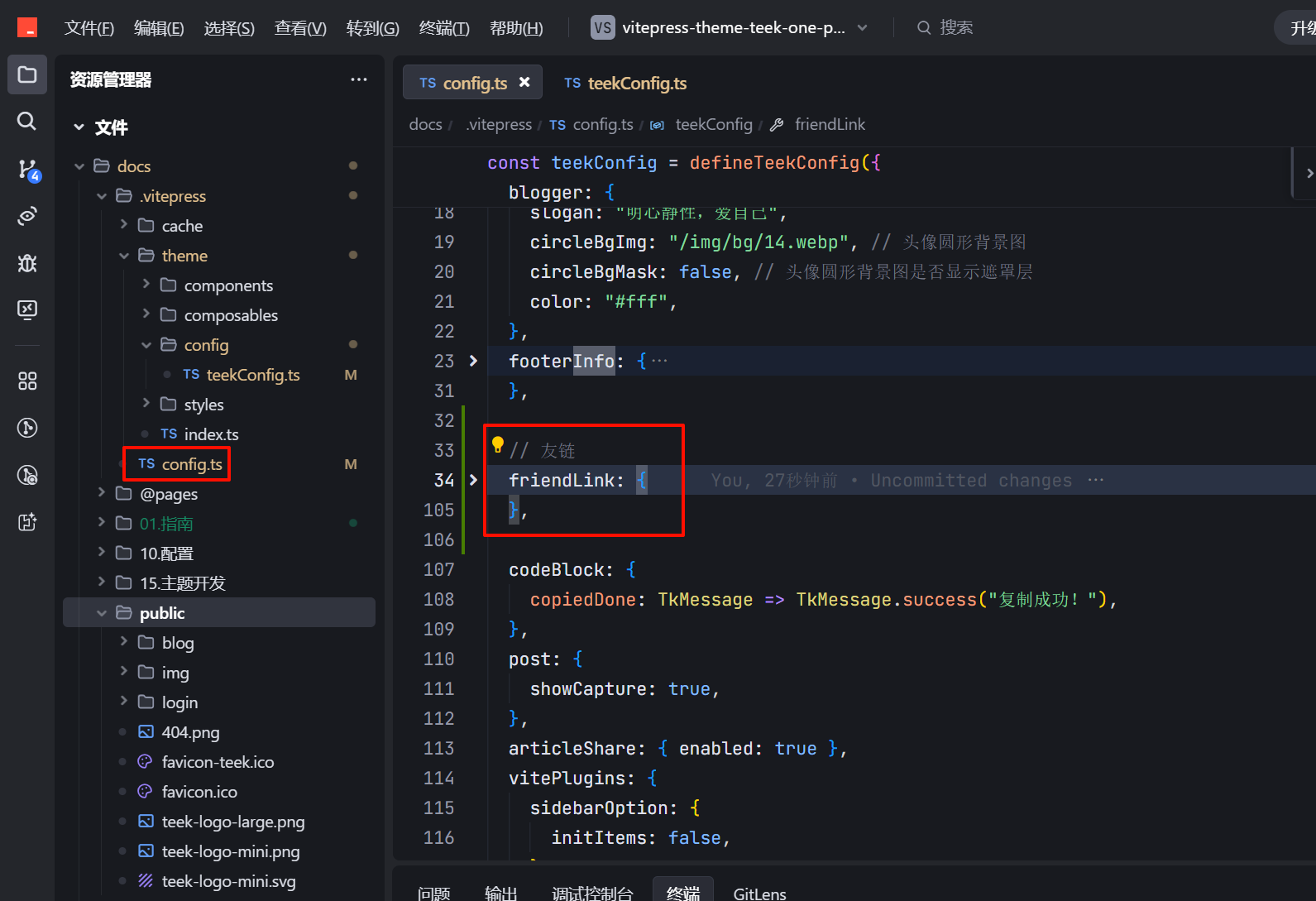Open Source Control view with badge 4
Viewport: 1316px width, 901px height.
[27, 170]
